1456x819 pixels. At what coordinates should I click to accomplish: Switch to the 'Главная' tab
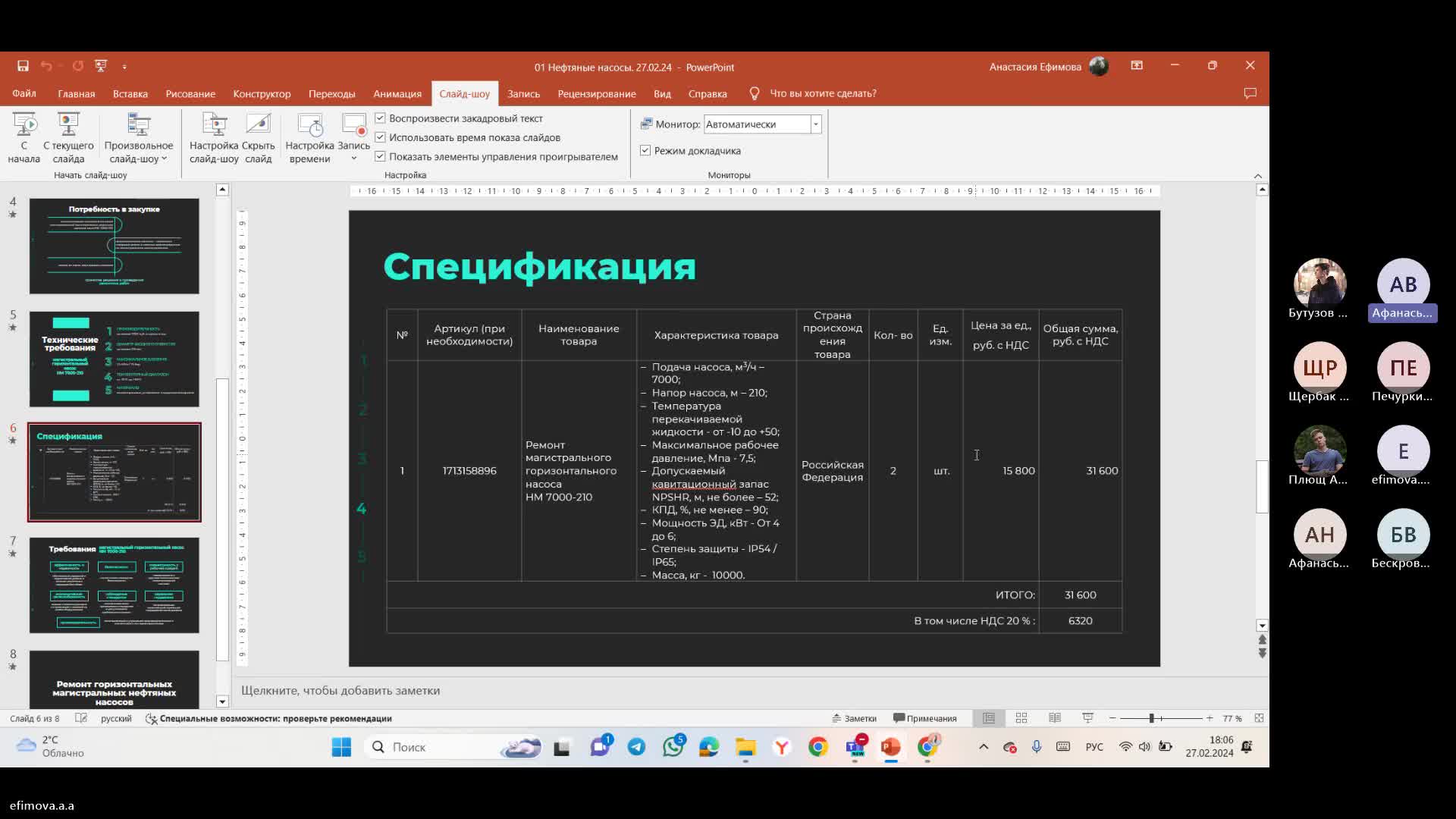point(77,93)
